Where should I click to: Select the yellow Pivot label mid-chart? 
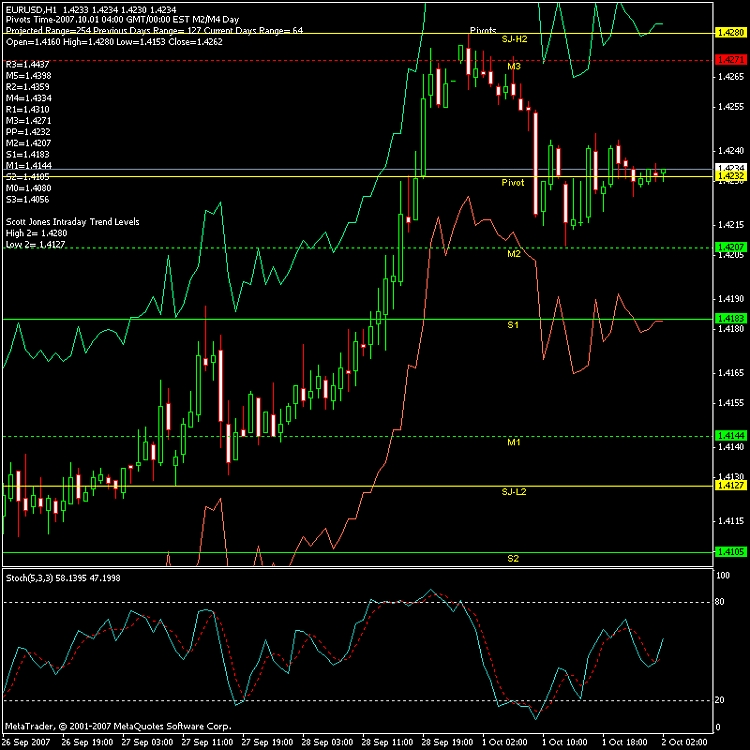click(x=513, y=183)
